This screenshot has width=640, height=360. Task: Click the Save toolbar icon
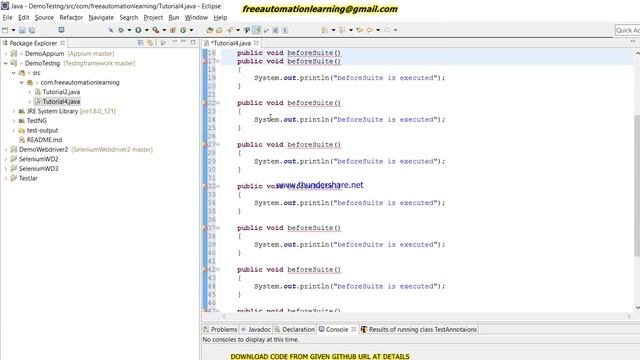(22, 30)
